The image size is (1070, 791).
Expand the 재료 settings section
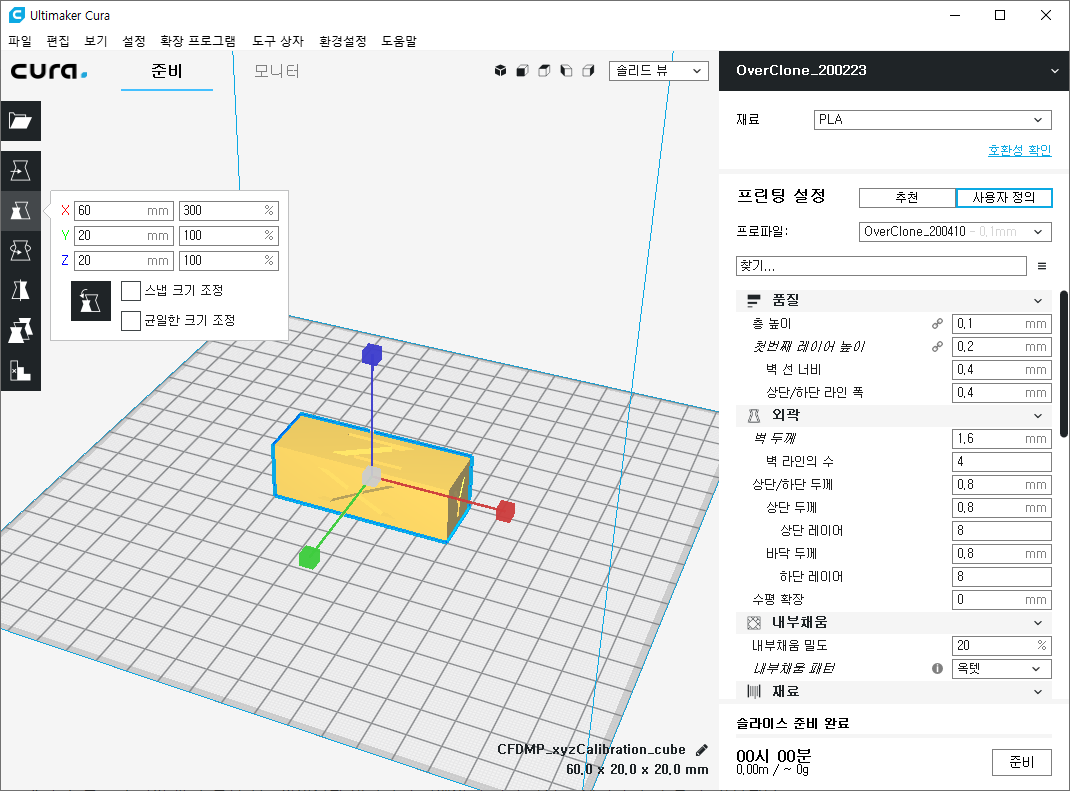pos(894,691)
